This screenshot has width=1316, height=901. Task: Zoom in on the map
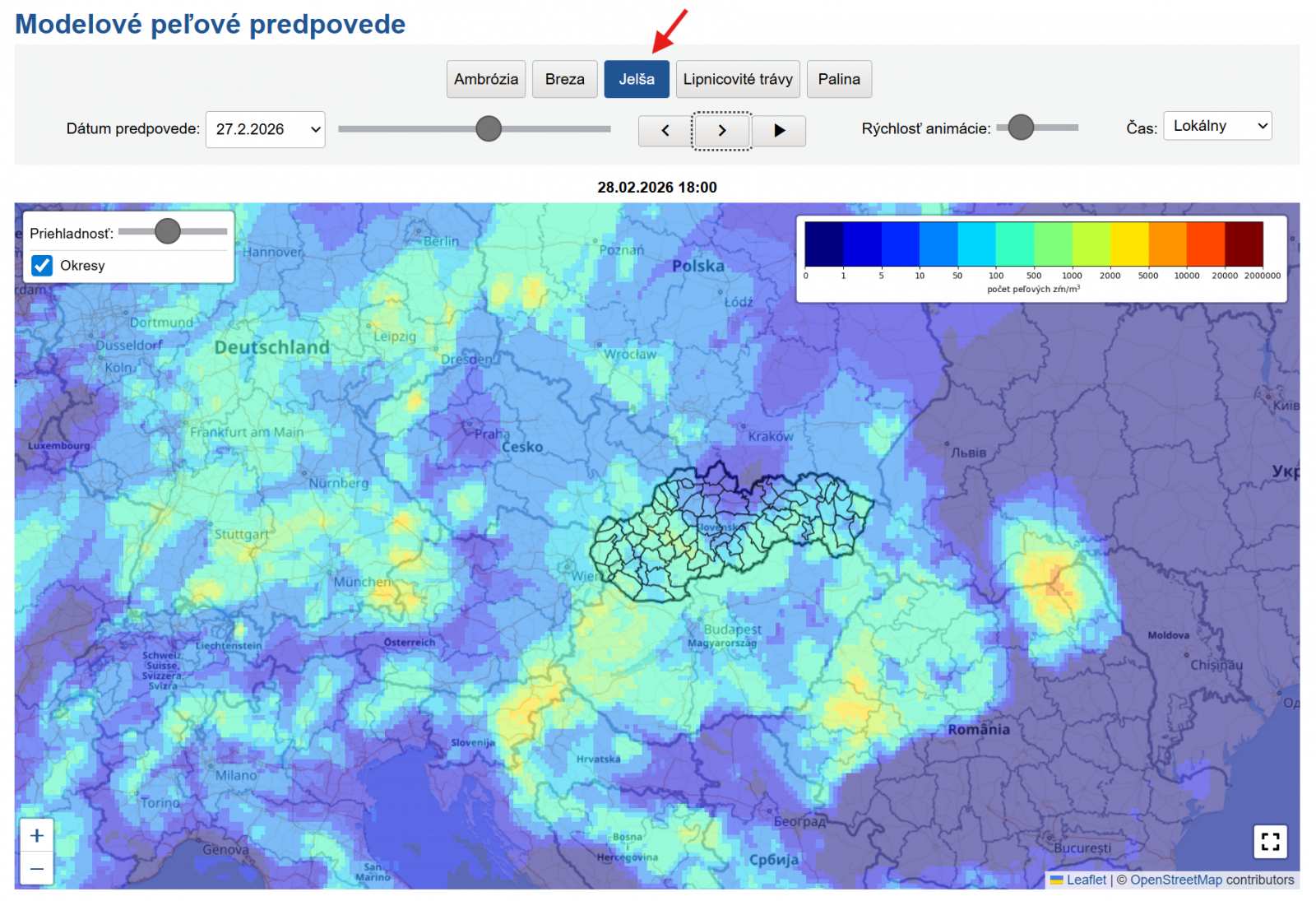[x=37, y=836]
